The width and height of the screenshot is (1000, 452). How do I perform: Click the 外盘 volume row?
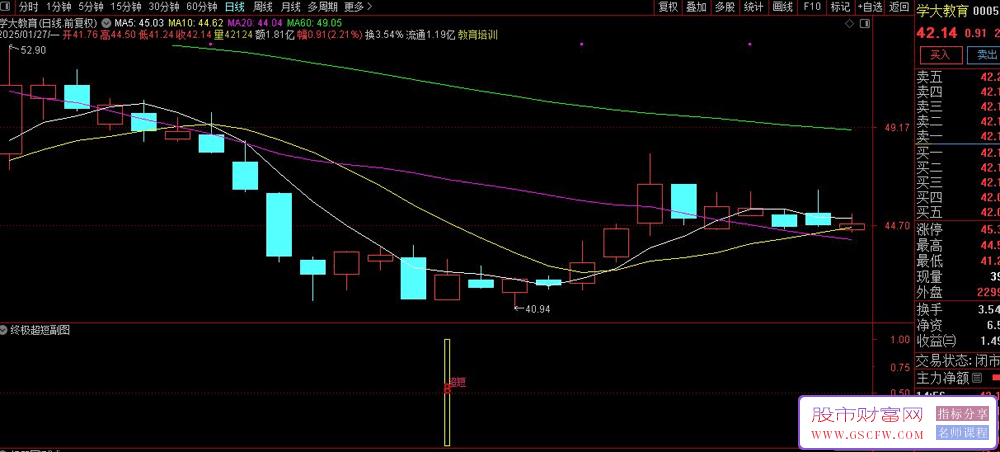[957, 293]
